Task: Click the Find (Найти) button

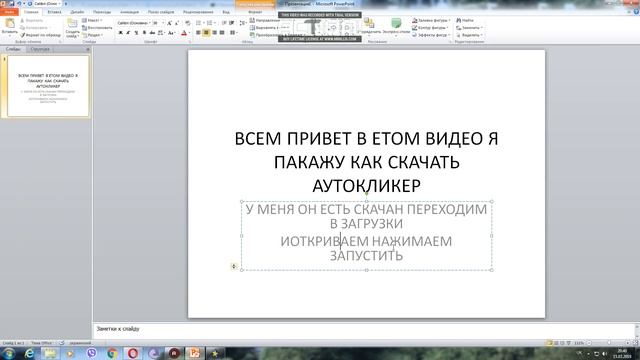Action: pos(465,20)
